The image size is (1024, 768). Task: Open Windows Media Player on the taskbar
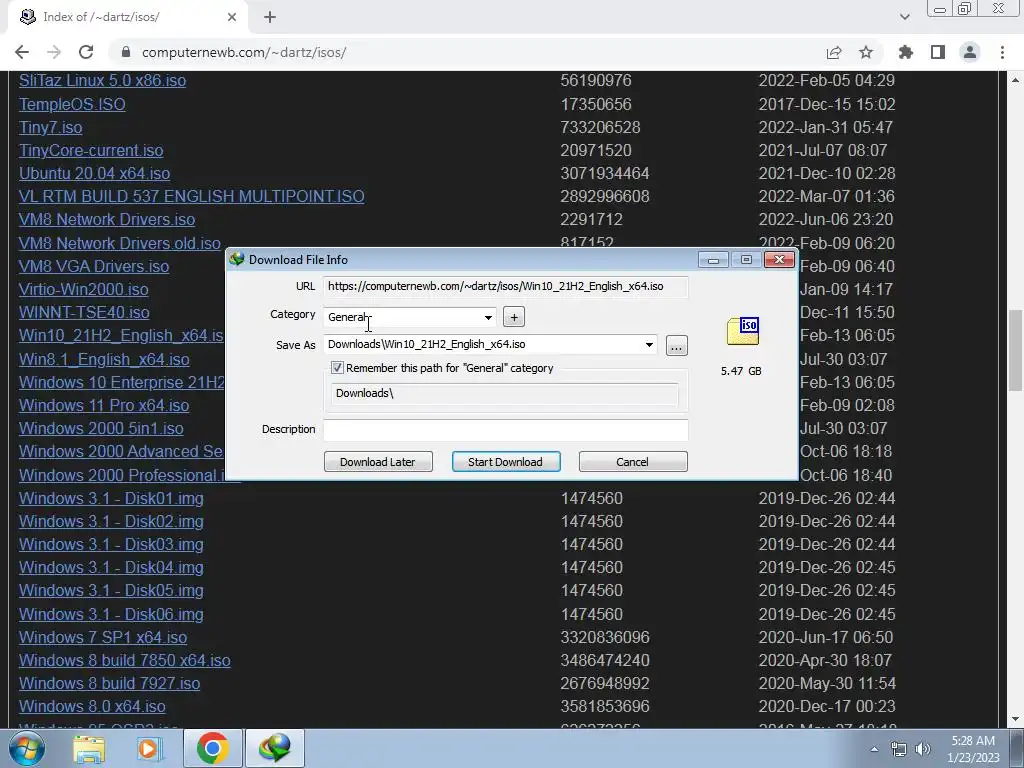coord(149,748)
